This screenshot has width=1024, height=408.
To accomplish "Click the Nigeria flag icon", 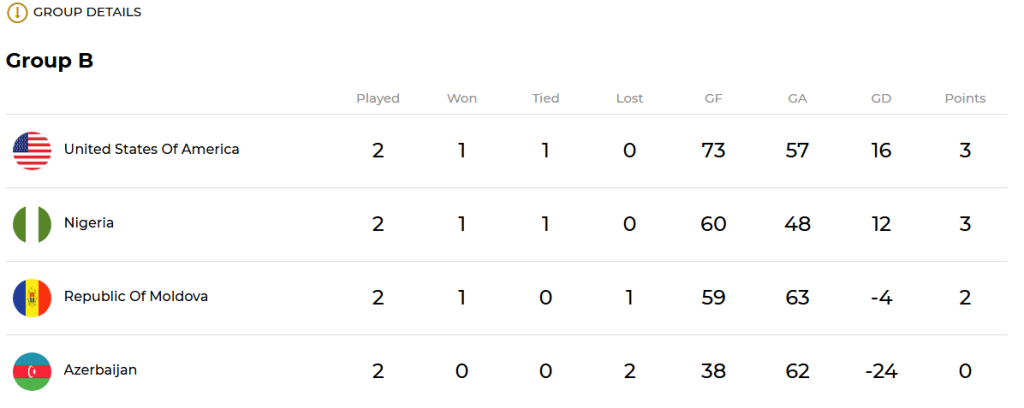I will [x=32, y=224].
